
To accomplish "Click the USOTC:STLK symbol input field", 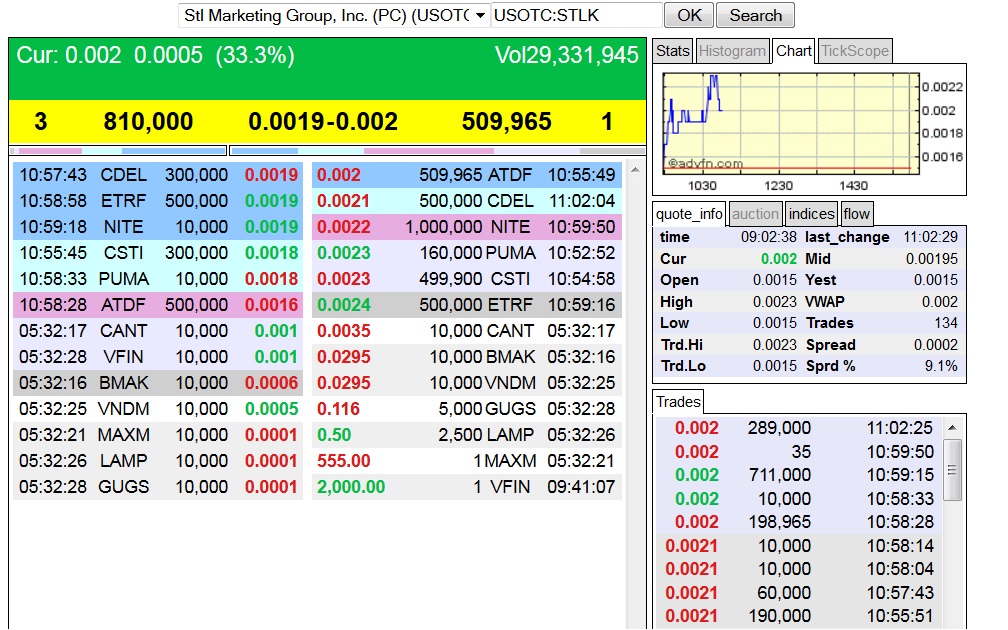I will [x=575, y=15].
